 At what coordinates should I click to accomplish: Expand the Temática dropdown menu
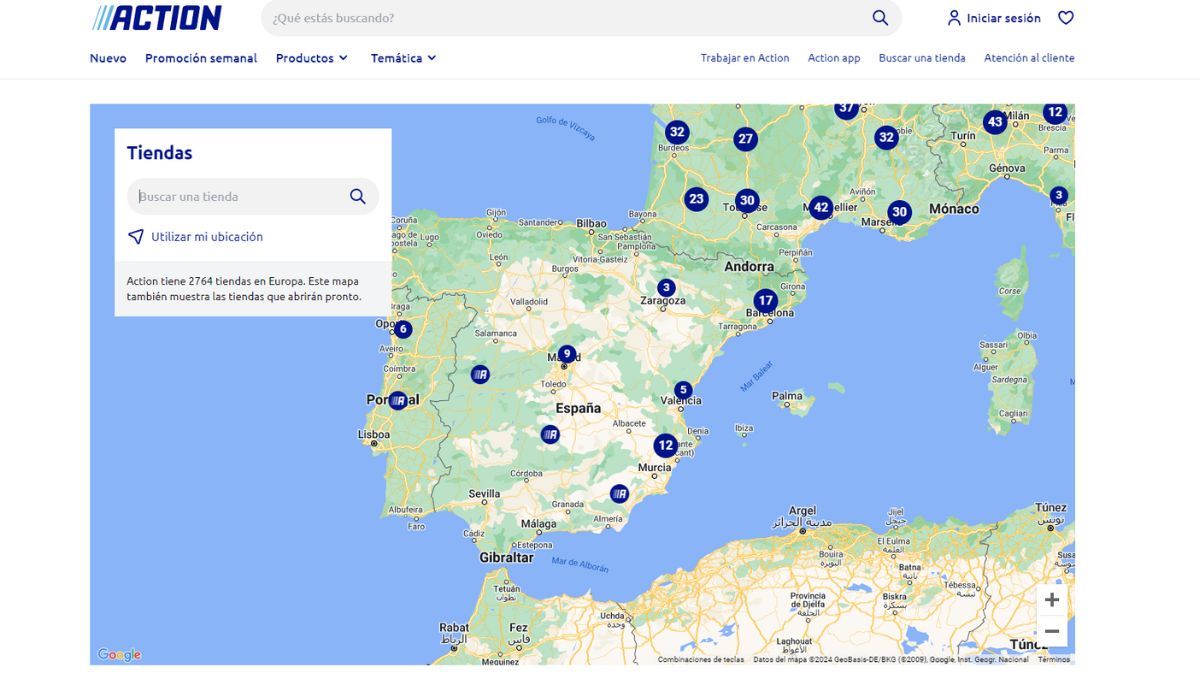(404, 58)
